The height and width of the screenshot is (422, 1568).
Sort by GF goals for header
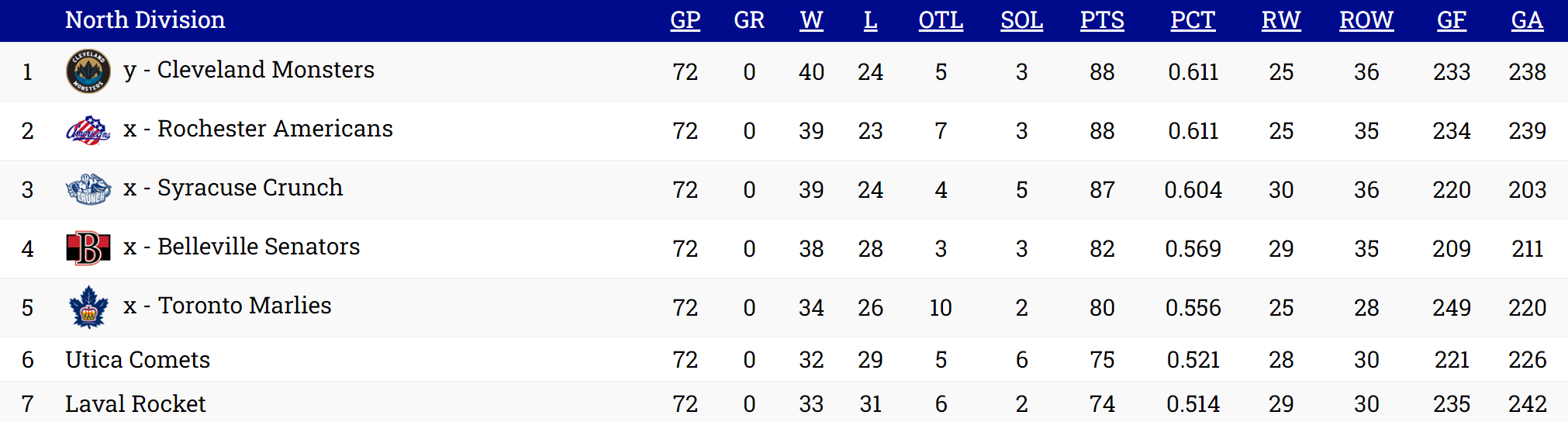1451,20
